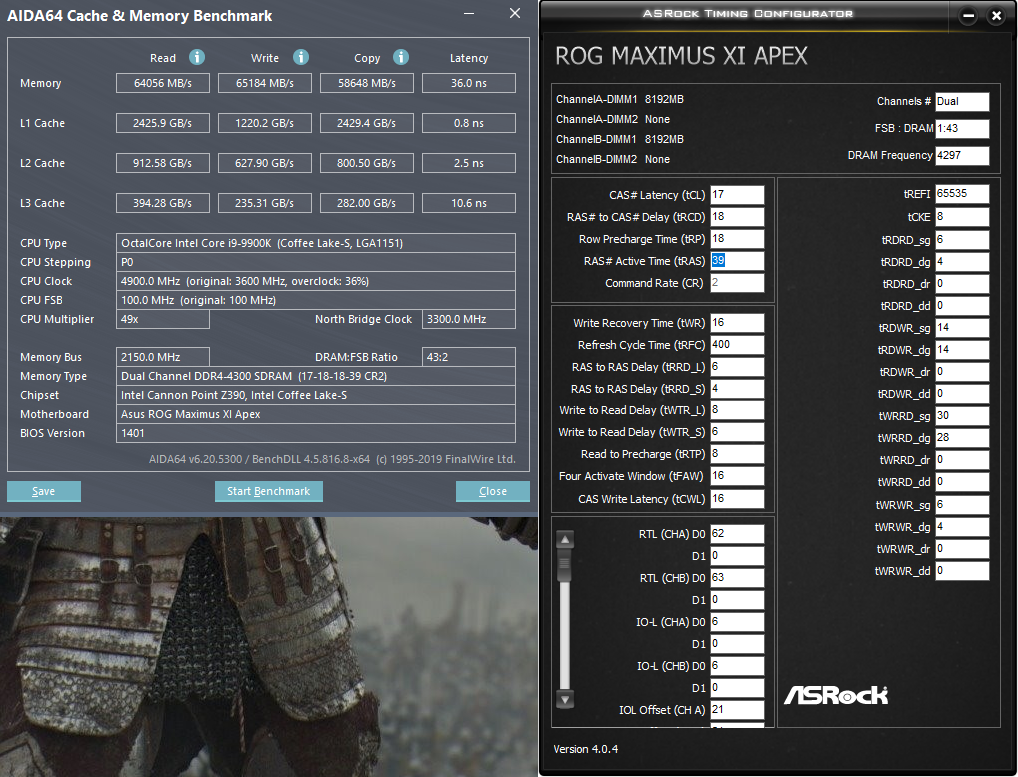Click the tWRWR_sg value field
The width and height of the screenshot is (1018, 777).
962,505
